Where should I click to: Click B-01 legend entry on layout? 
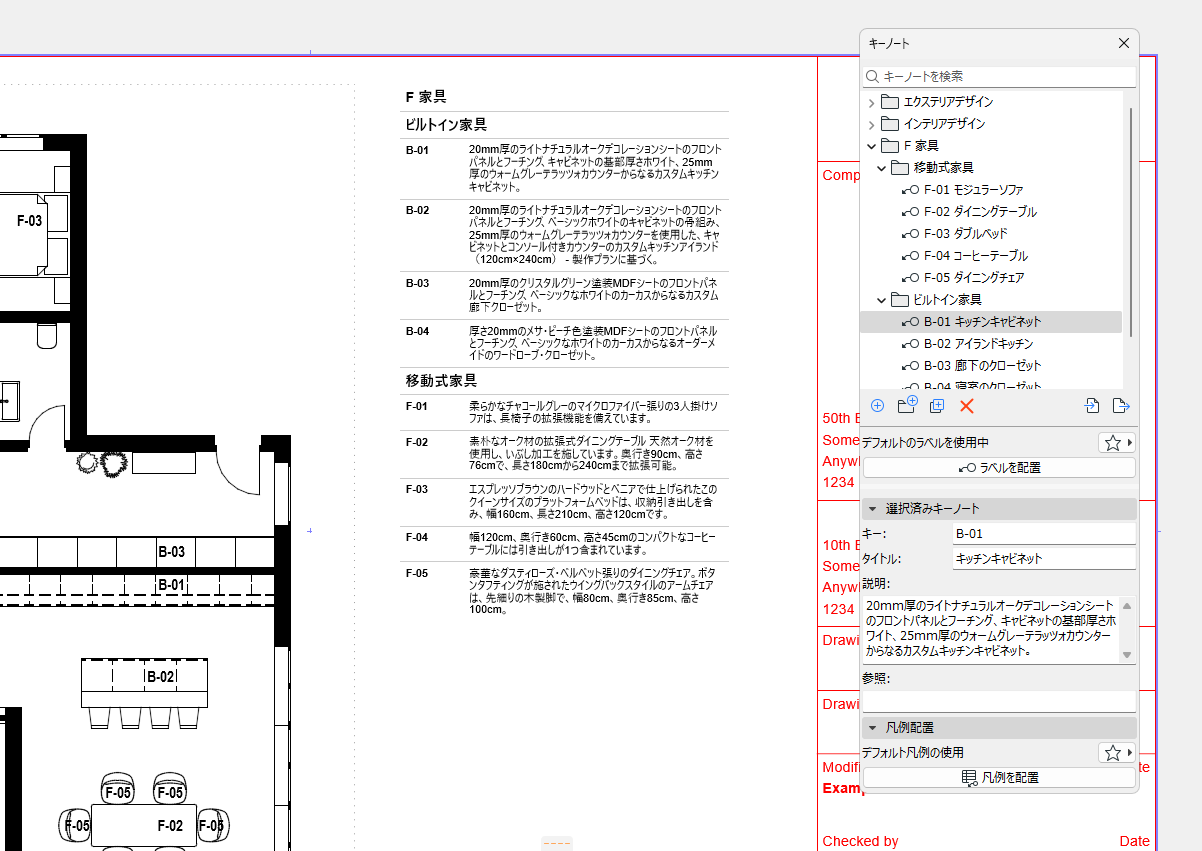564,168
